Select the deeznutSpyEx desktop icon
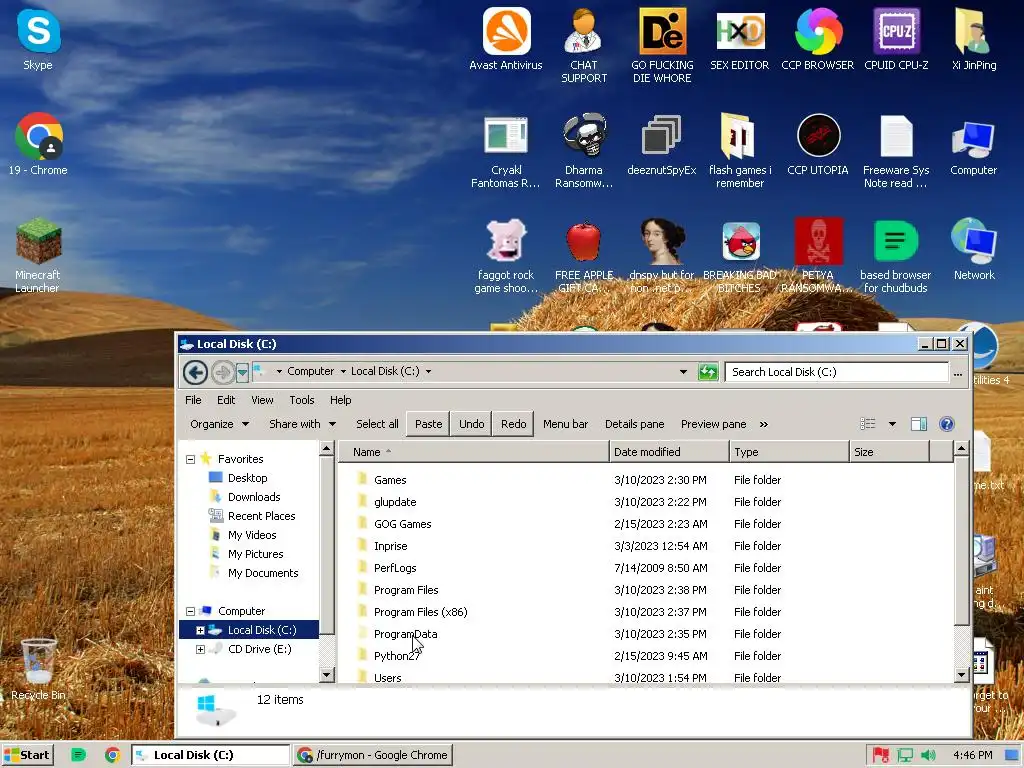This screenshot has height=768, width=1024. click(x=662, y=144)
